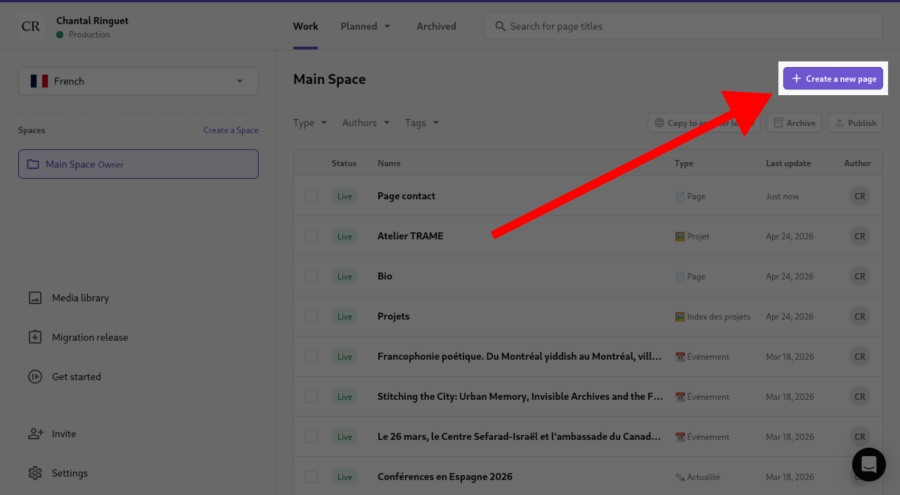900x495 pixels.
Task: Select the Bio row checkbox
Action: click(311, 276)
